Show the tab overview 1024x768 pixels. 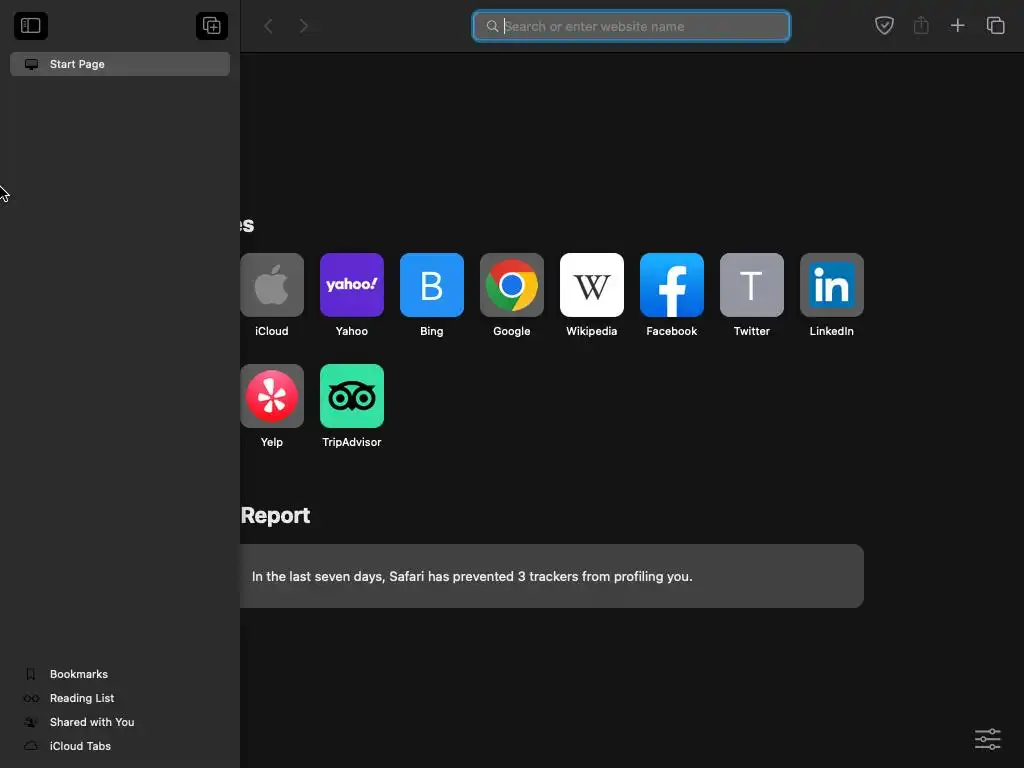[x=995, y=25]
